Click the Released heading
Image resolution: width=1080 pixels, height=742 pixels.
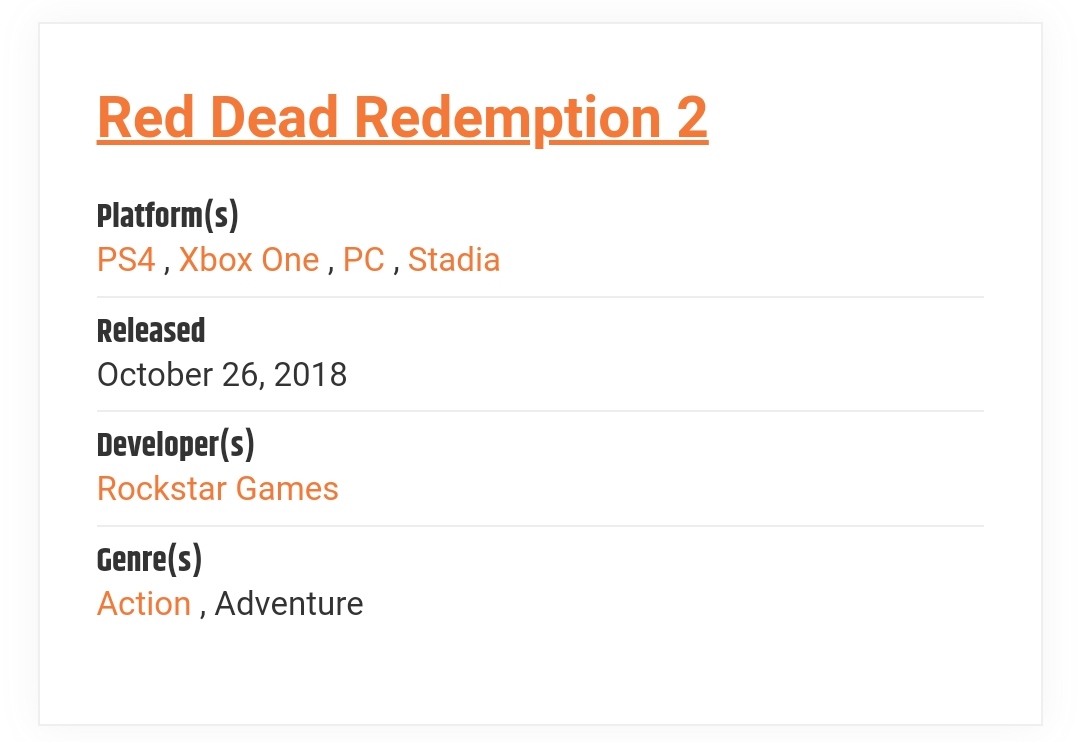pos(151,330)
